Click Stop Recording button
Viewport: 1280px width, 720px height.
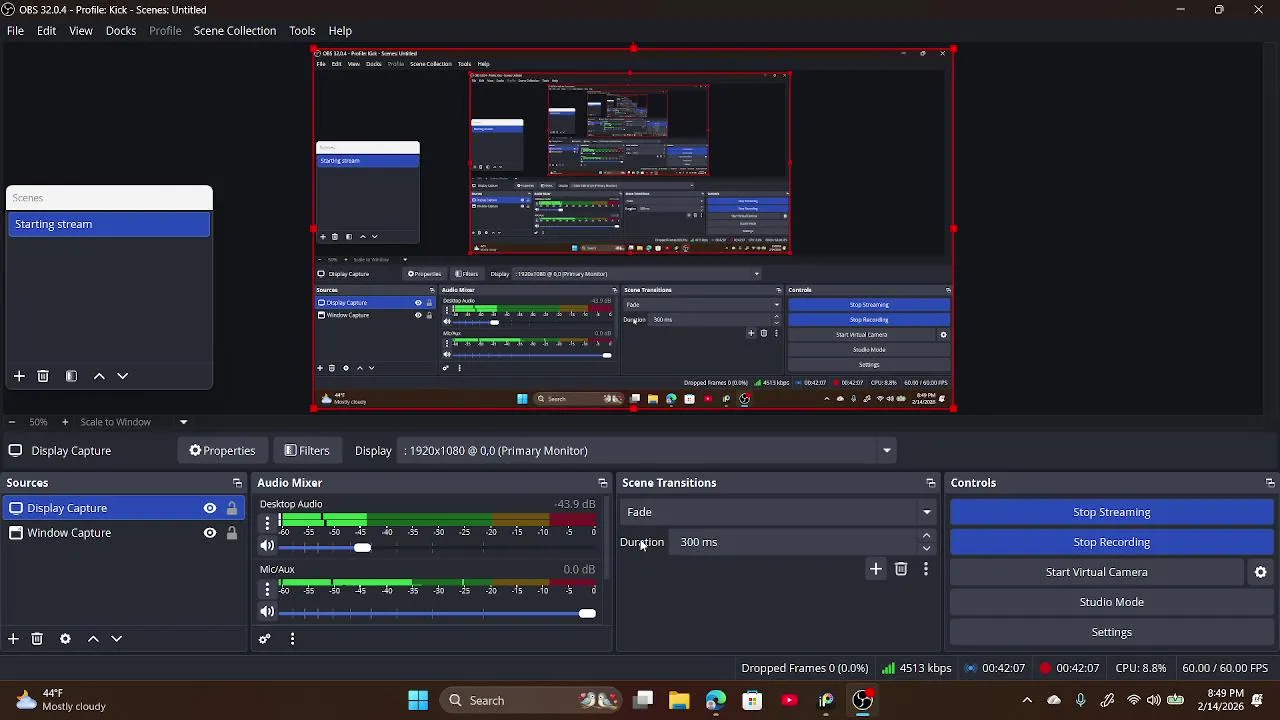(x=1111, y=542)
